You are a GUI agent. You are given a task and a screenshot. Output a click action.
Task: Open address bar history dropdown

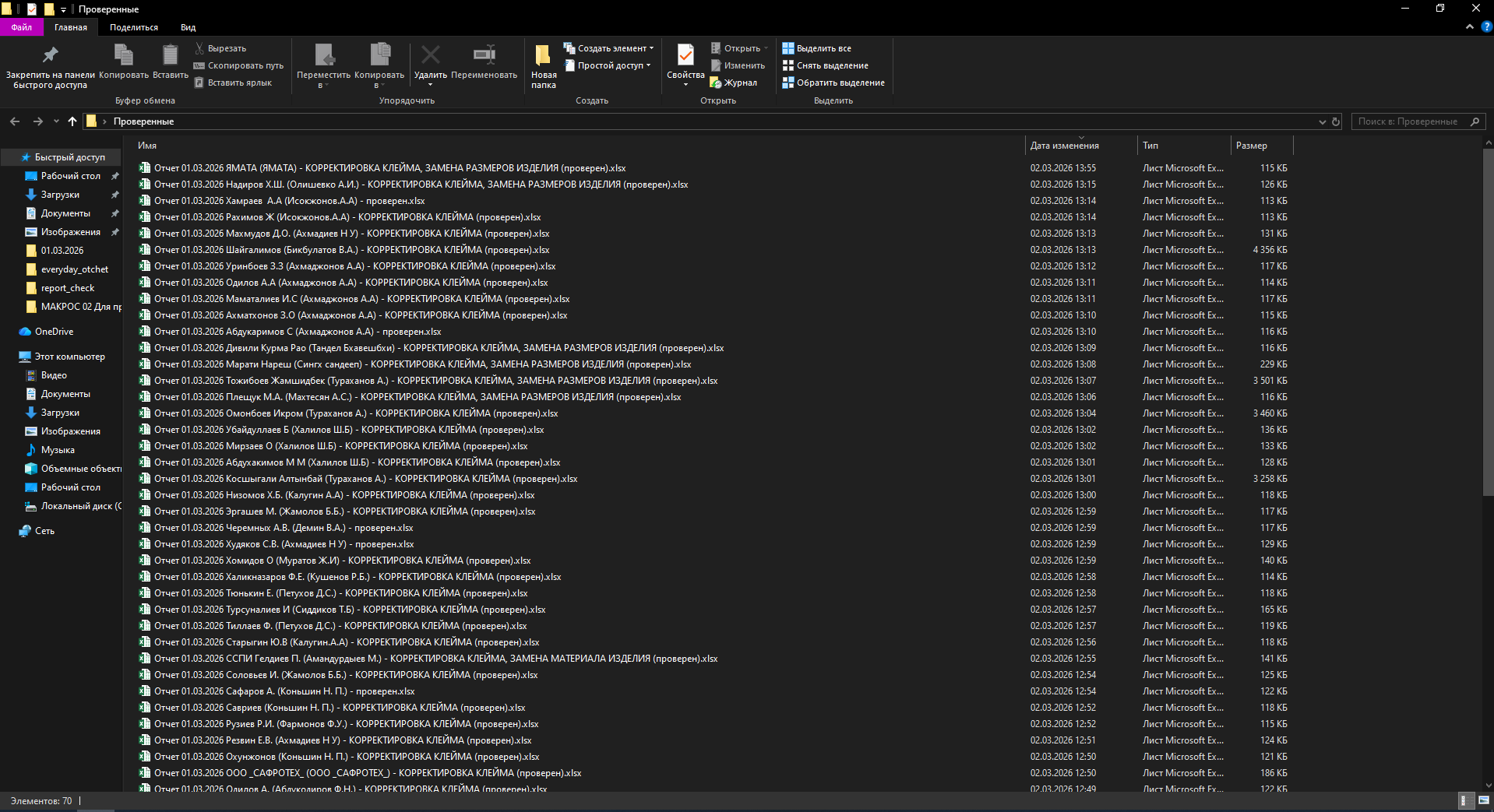(x=1322, y=121)
